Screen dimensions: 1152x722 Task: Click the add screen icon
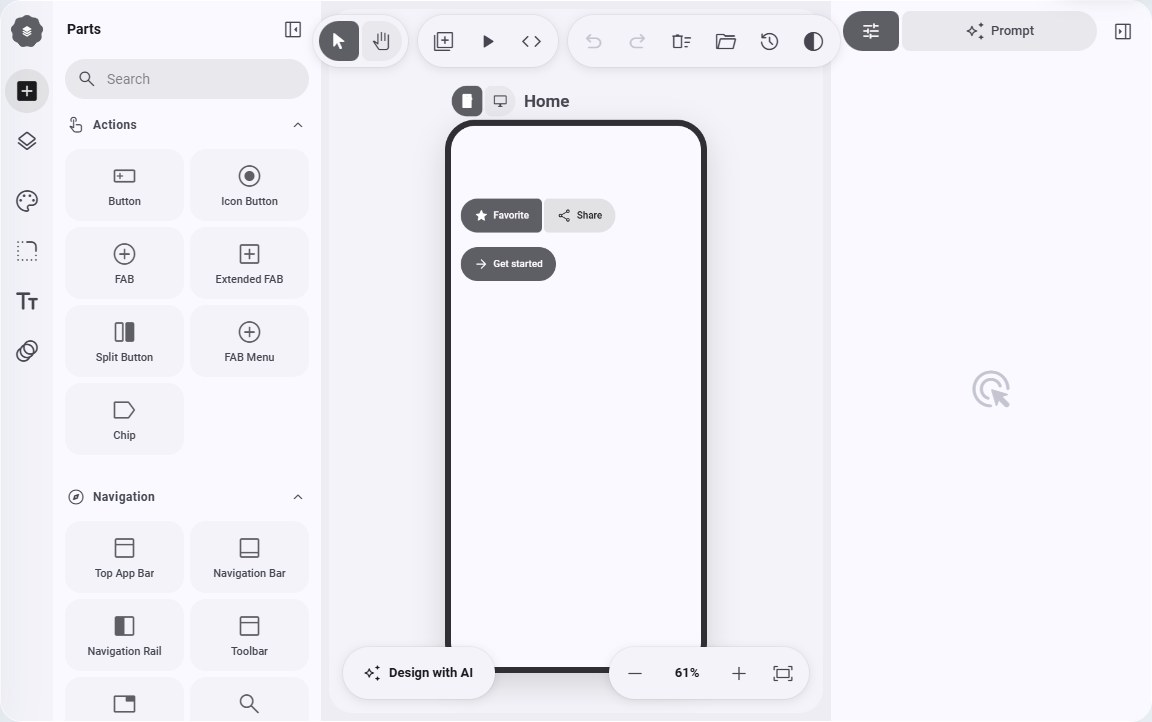click(444, 41)
